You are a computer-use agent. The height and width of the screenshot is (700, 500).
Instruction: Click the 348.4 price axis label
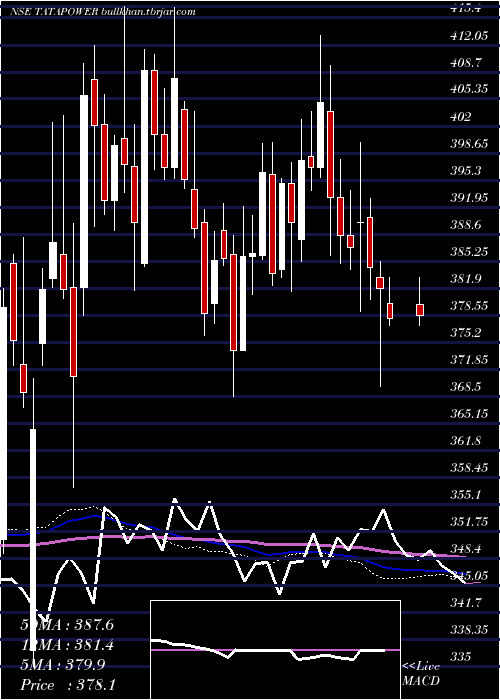pyautogui.click(x=466, y=549)
